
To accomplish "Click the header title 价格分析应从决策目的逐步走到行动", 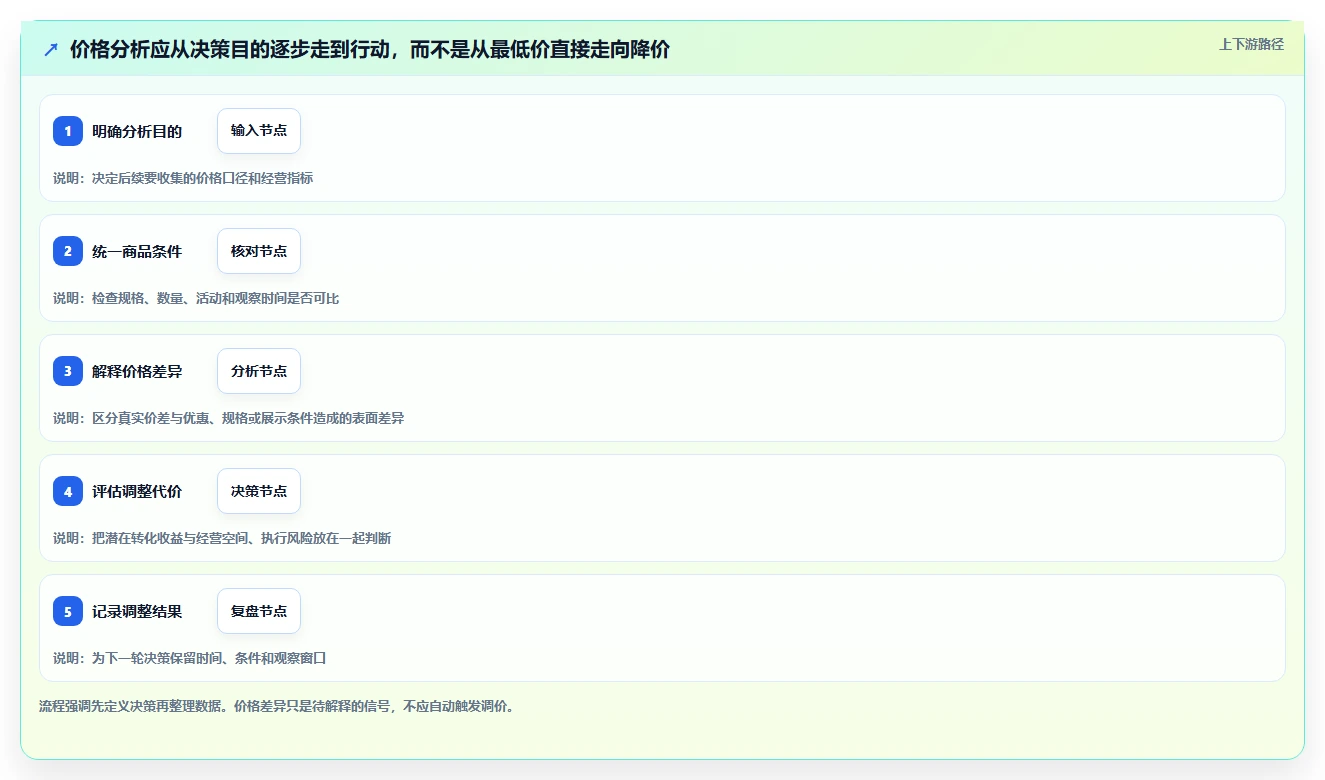I will 370,49.
